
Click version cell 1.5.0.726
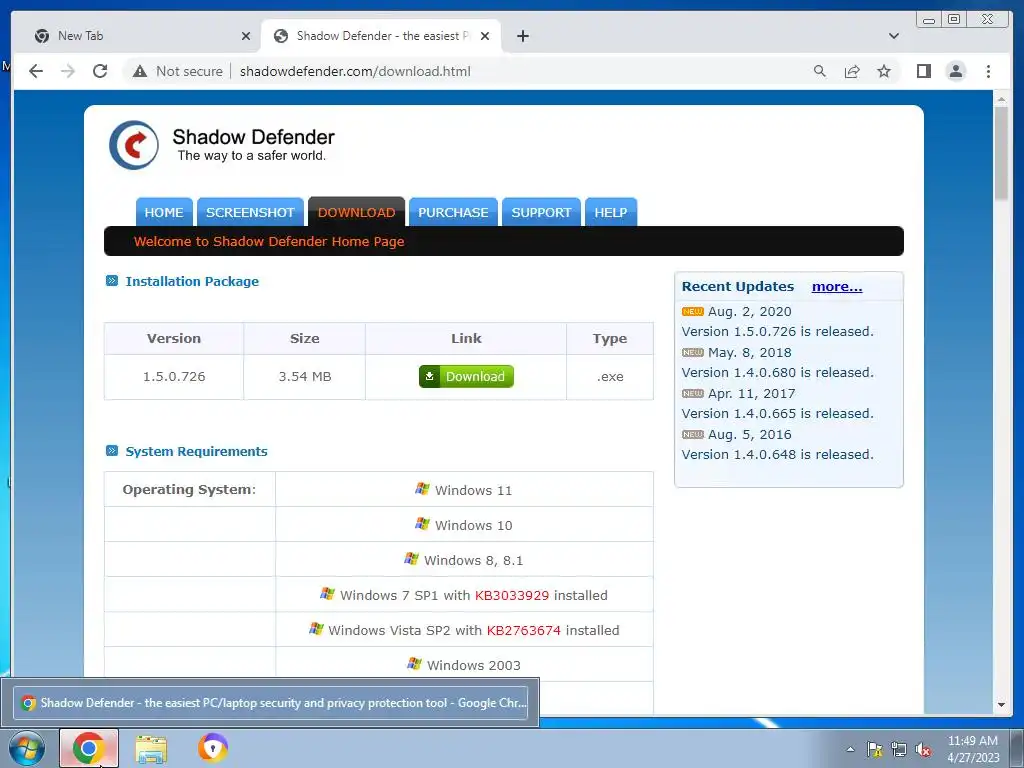click(x=174, y=377)
